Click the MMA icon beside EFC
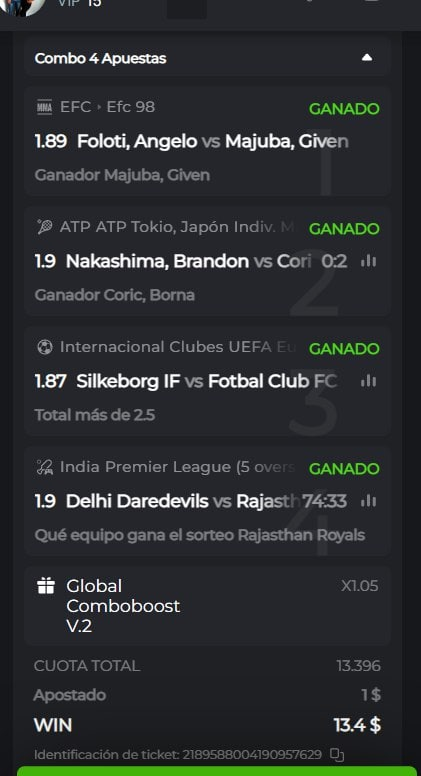 coord(45,107)
